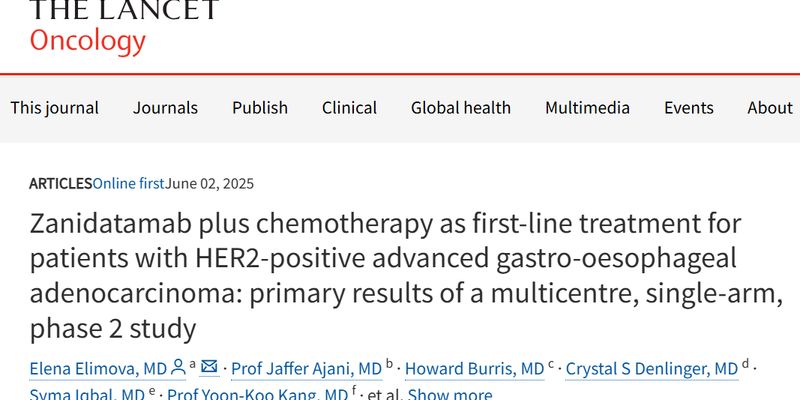Open the This journal menu

55,108
